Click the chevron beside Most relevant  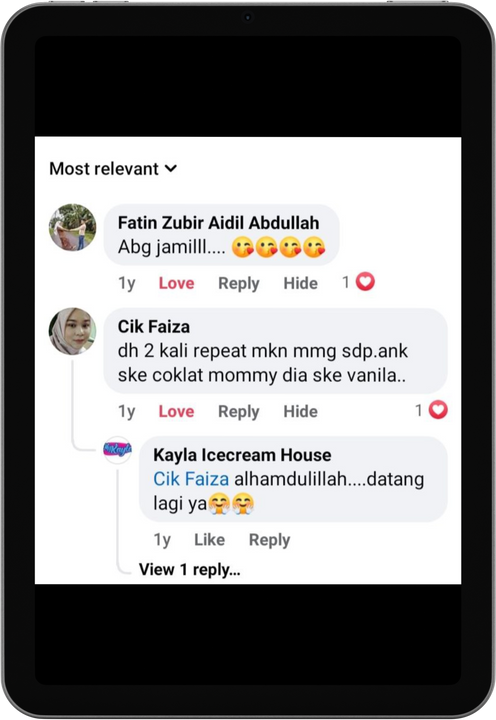[171, 169]
